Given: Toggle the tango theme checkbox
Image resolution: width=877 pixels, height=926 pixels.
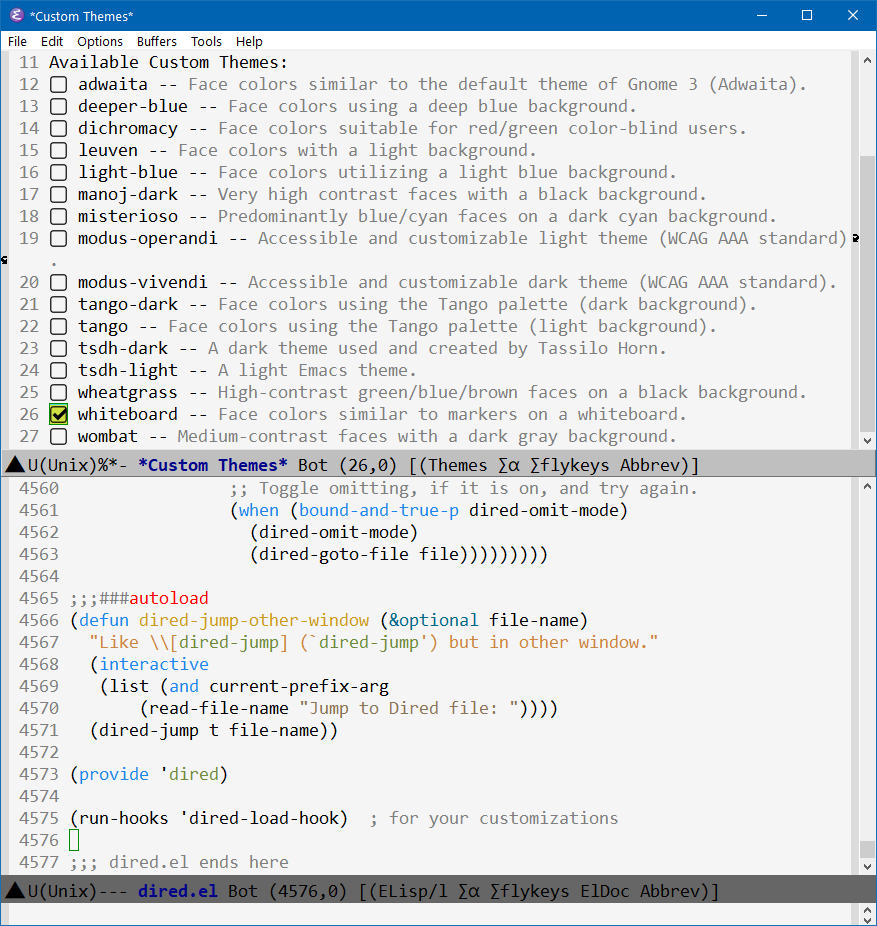Looking at the screenshot, I should coord(58,327).
